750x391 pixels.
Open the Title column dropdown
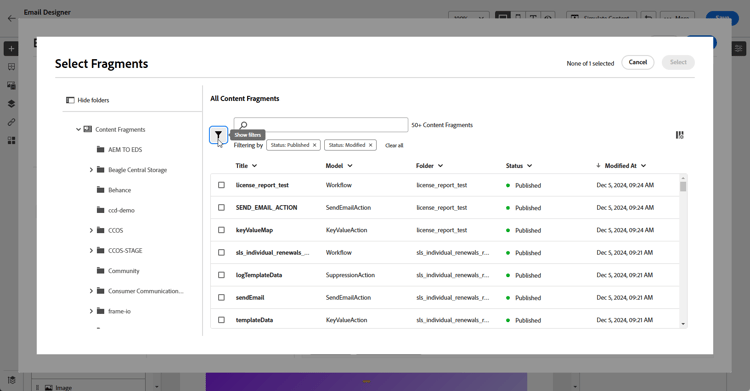click(254, 166)
